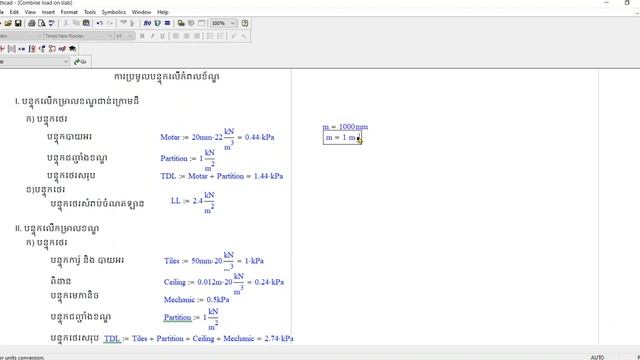640x360 pixels.
Task: Show the Vector and Matrix toolbar
Action: [x=12, y=49]
